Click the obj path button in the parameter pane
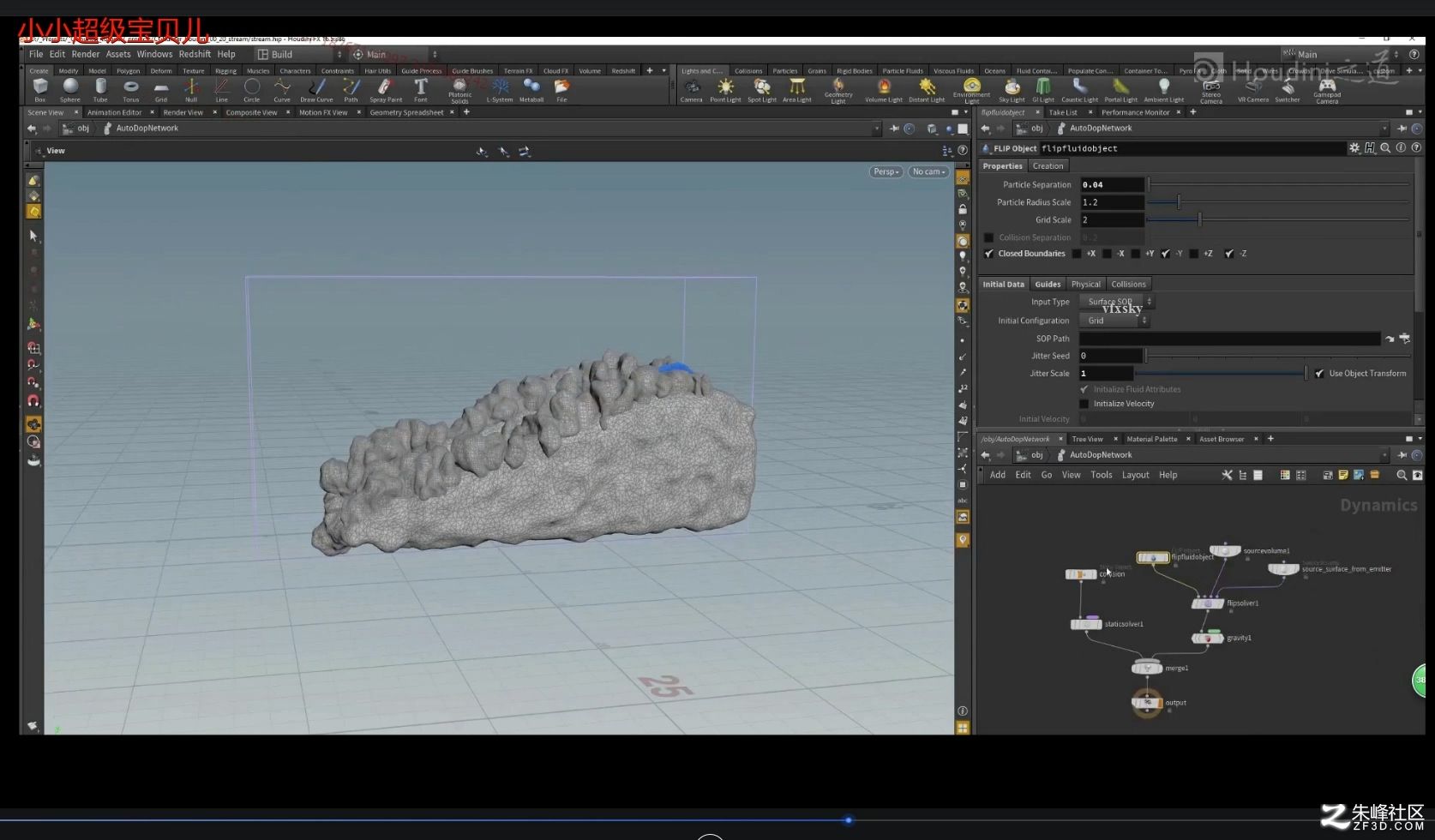Viewport: 1435px width, 840px height. pos(1030,129)
